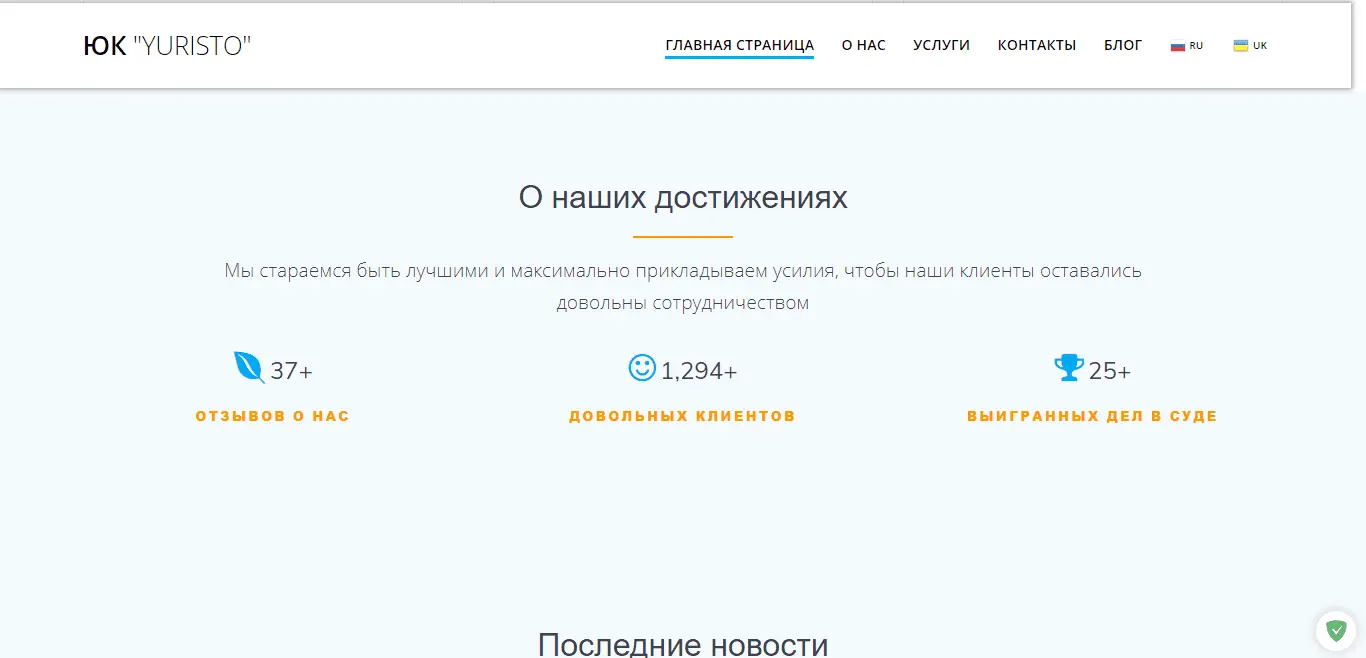Click the 25+ court cases counter
This screenshot has width=1366, height=658.
click(1109, 371)
